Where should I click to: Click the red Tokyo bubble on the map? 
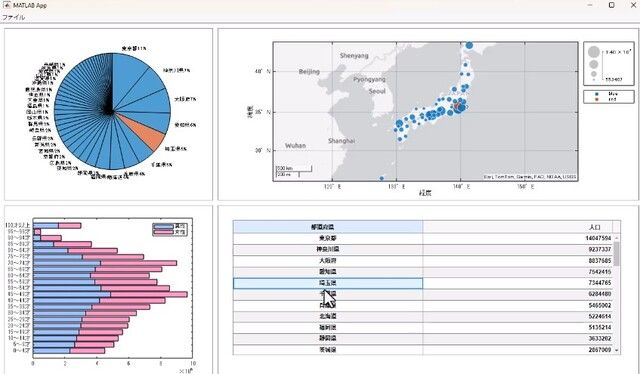coord(458,107)
